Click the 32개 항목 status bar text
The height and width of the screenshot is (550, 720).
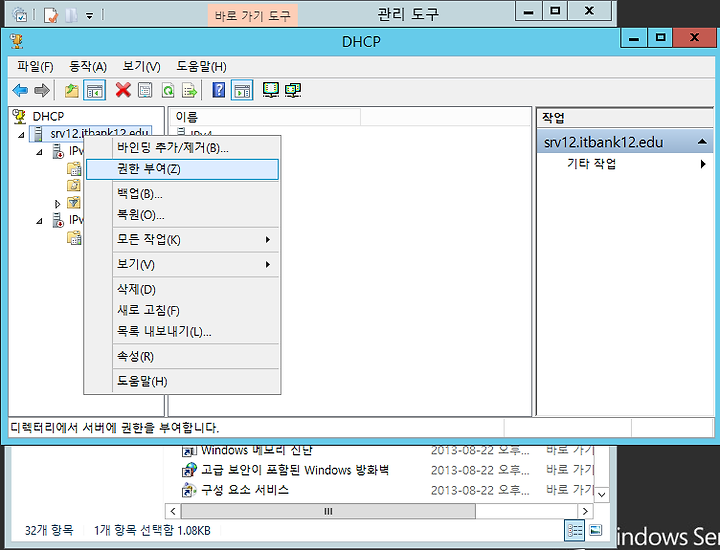pyautogui.click(x=49, y=531)
